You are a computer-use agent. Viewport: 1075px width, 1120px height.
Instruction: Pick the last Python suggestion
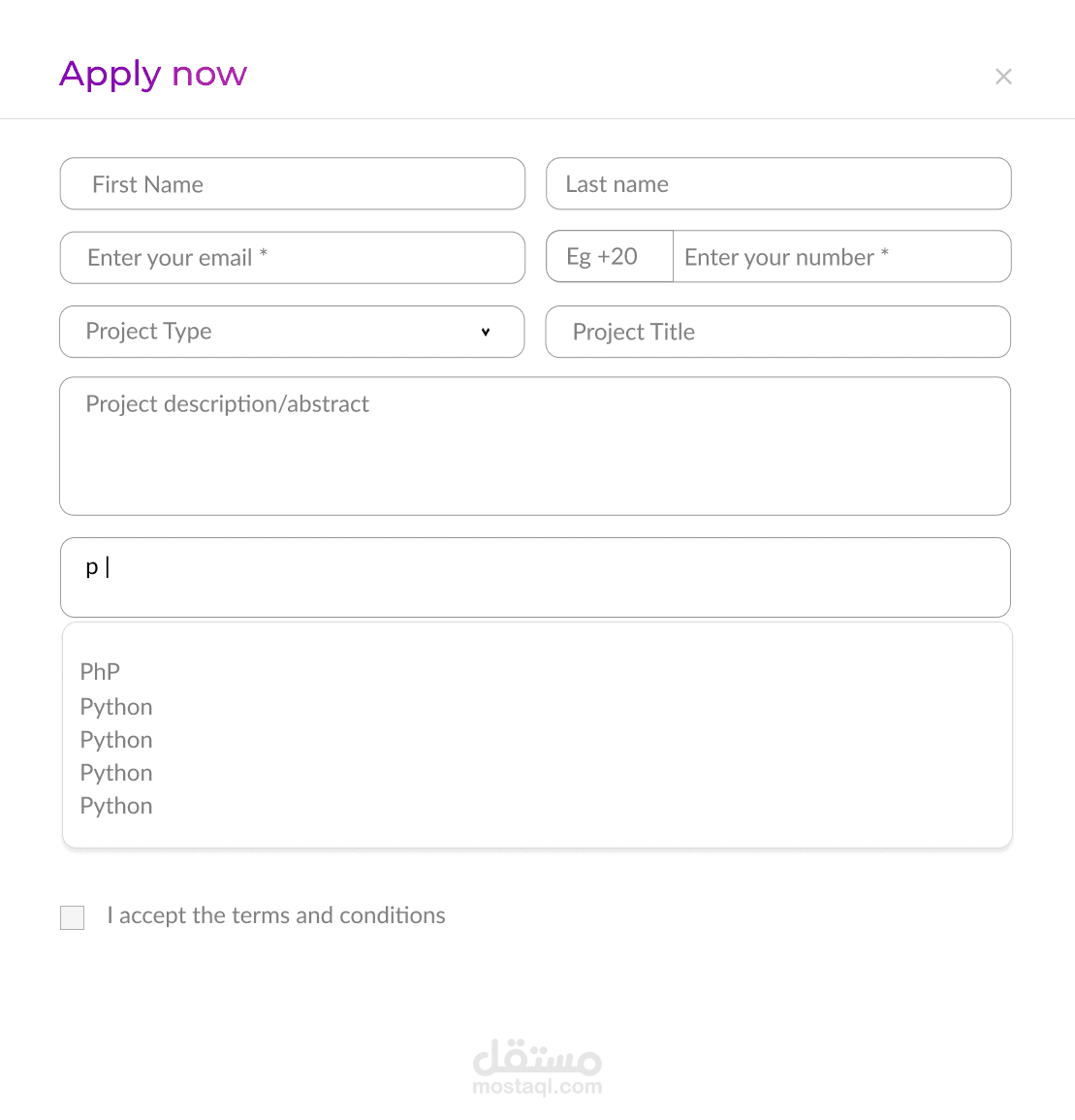[x=116, y=806]
